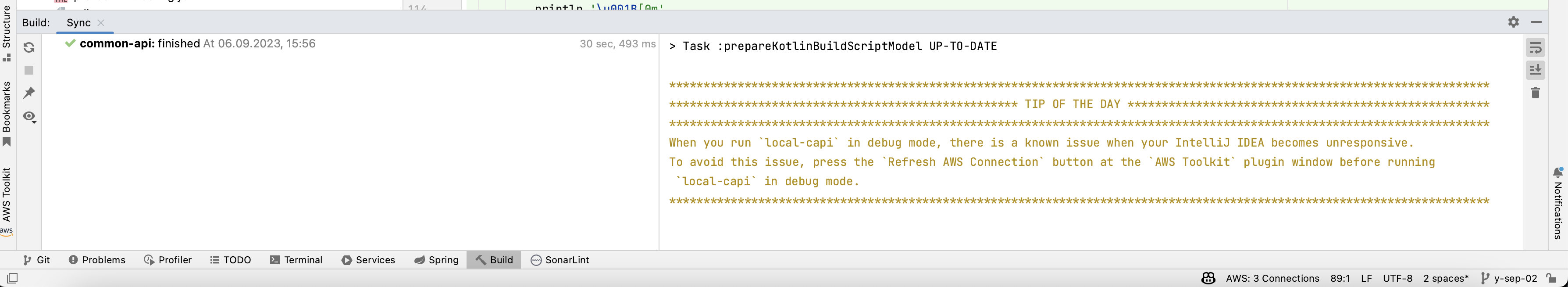Click the stop build square icon
Screen dimensions: 1568x287
(29, 70)
